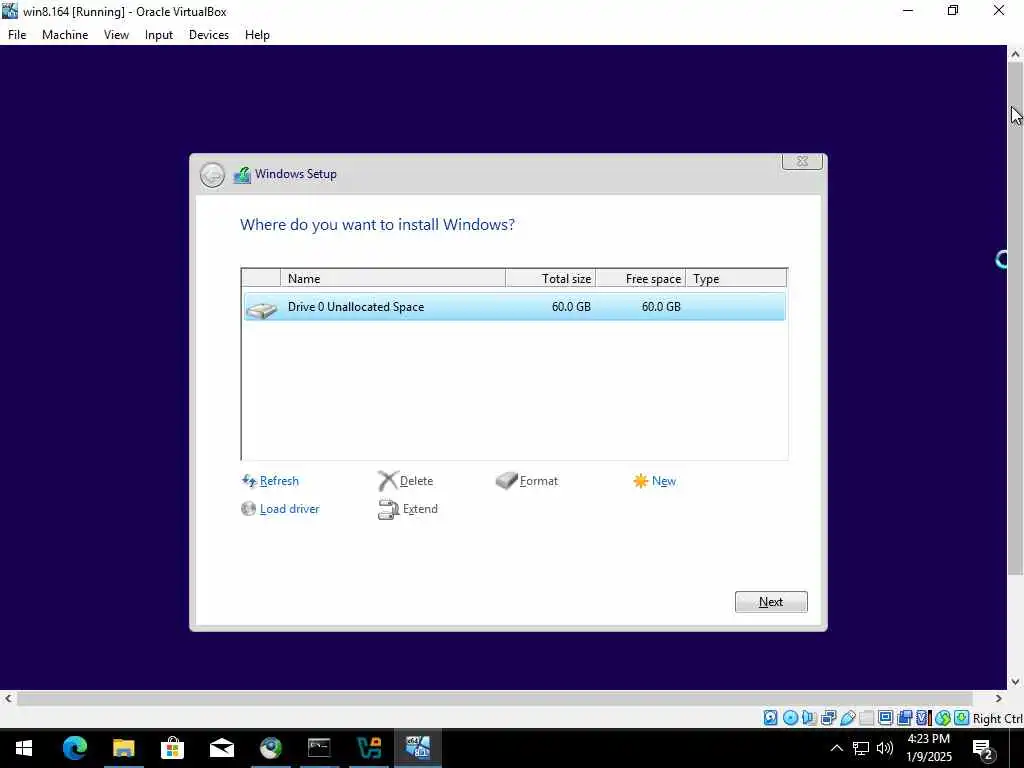Image resolution: width=1024 pixels, height=768 pixels.
Task: Open the notification center icon
Action: click(x=983, y=749)
